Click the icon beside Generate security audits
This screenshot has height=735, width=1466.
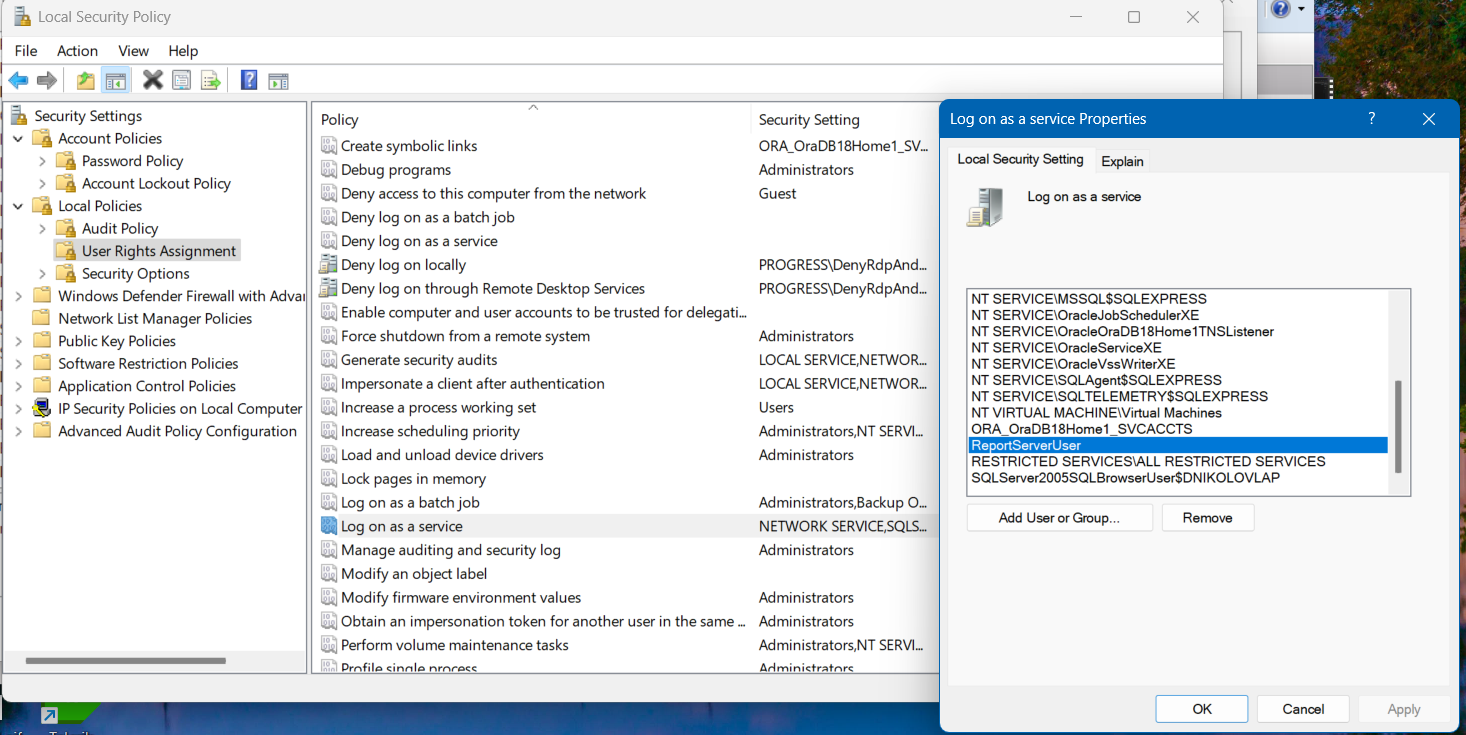(329, 360)
